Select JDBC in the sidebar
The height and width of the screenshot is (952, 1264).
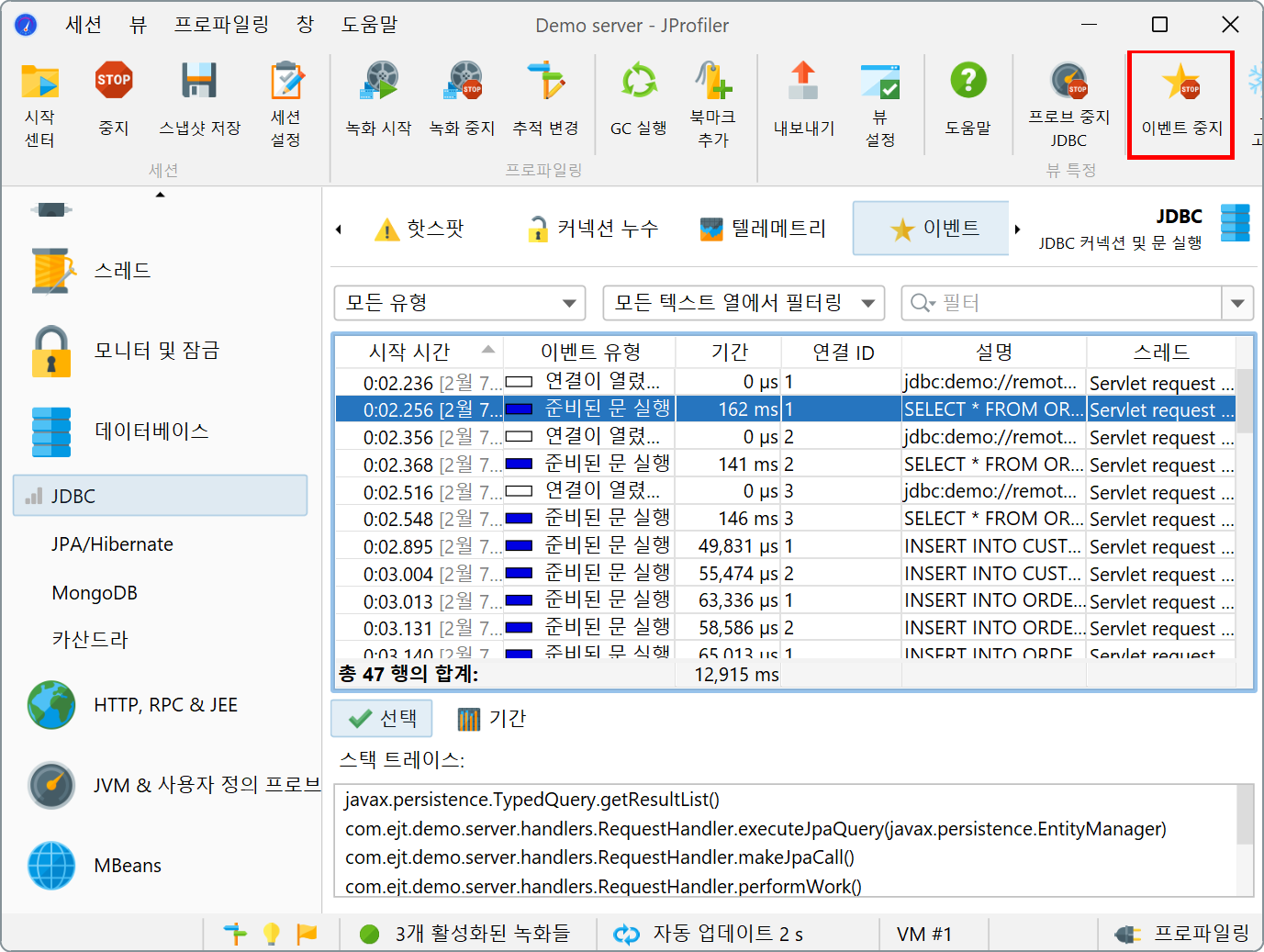click(x=160, y=496)
